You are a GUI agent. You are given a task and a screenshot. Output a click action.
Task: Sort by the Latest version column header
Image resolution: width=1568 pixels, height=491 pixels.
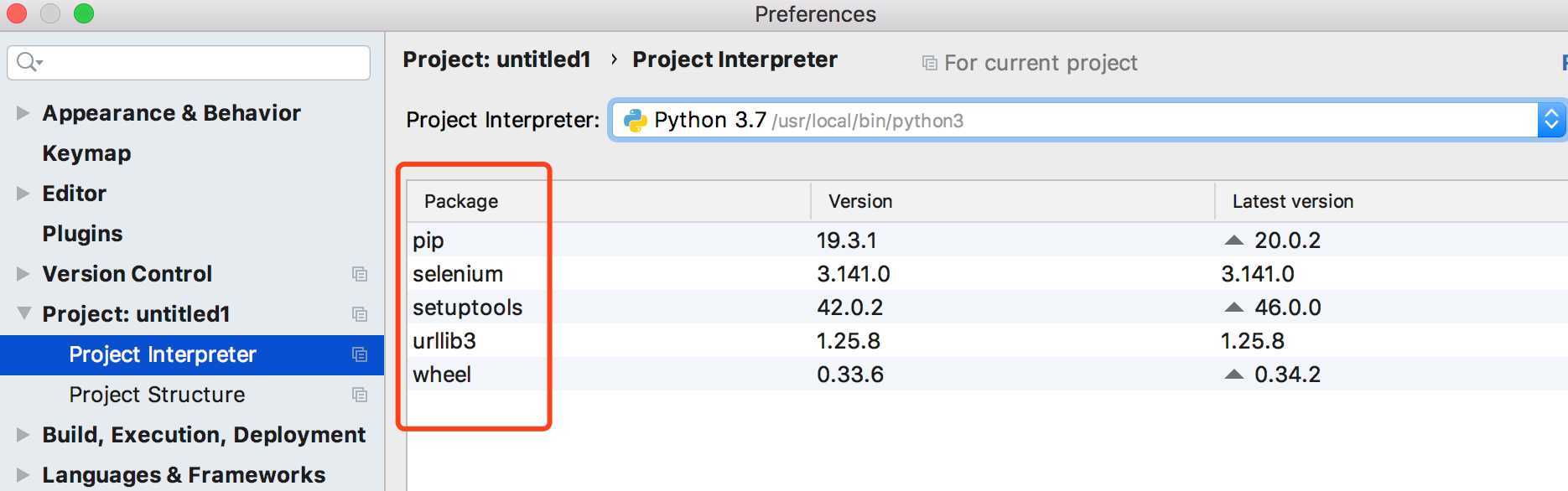[x=1392, y=201]
